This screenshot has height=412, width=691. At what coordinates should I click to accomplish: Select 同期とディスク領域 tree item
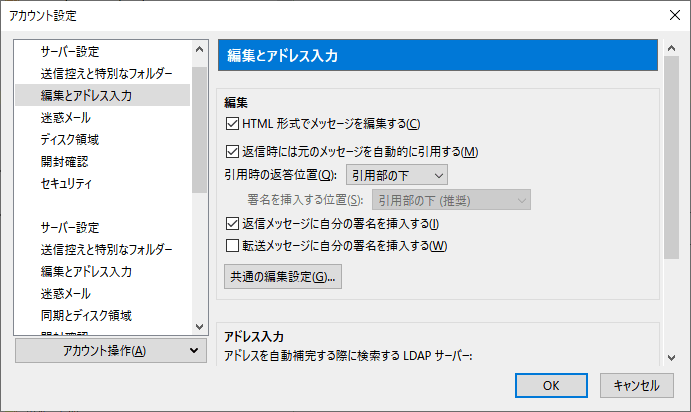pos(86,315)
